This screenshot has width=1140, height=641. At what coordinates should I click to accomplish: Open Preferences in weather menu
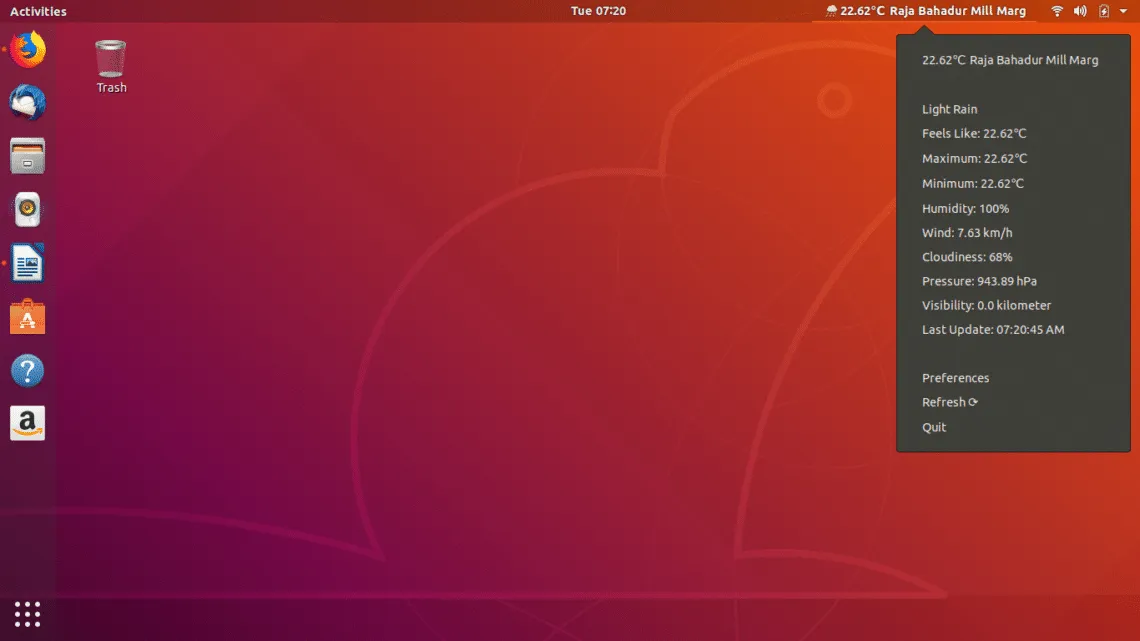[x=955, y=378]
